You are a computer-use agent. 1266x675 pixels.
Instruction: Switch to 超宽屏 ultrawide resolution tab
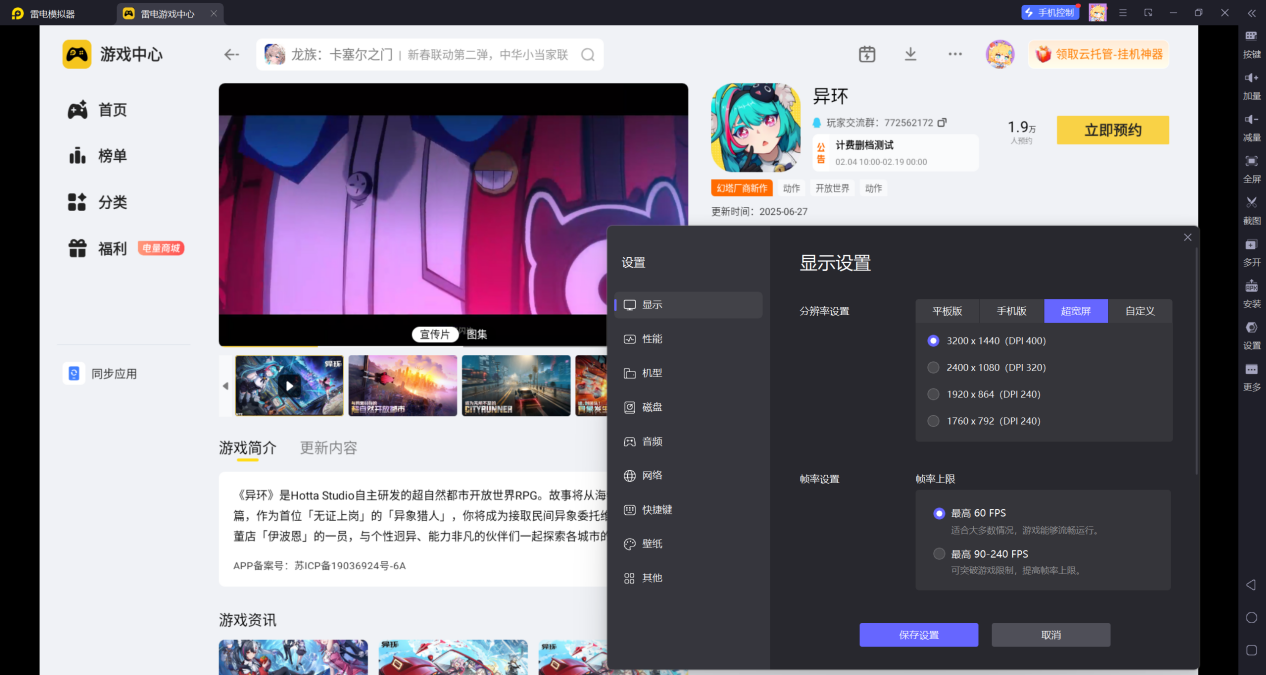(1076, 311)
